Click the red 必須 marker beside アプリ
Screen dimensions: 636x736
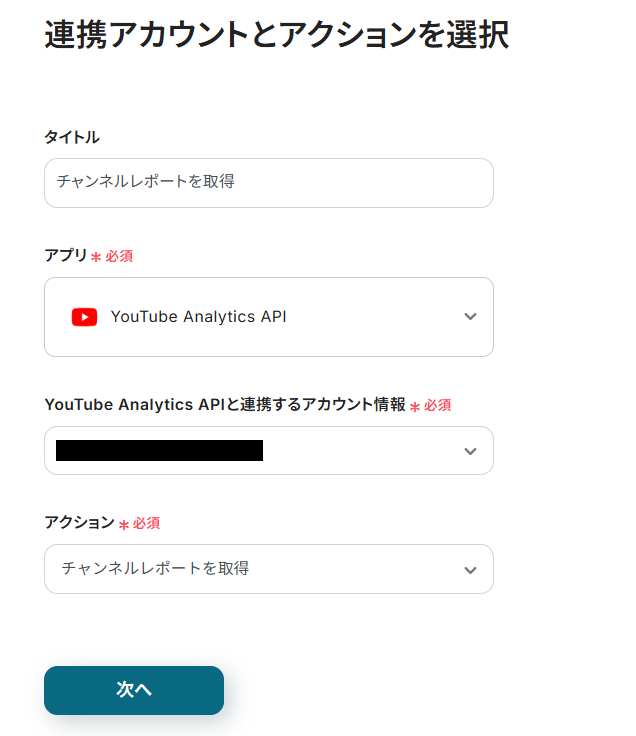[119, 257]
